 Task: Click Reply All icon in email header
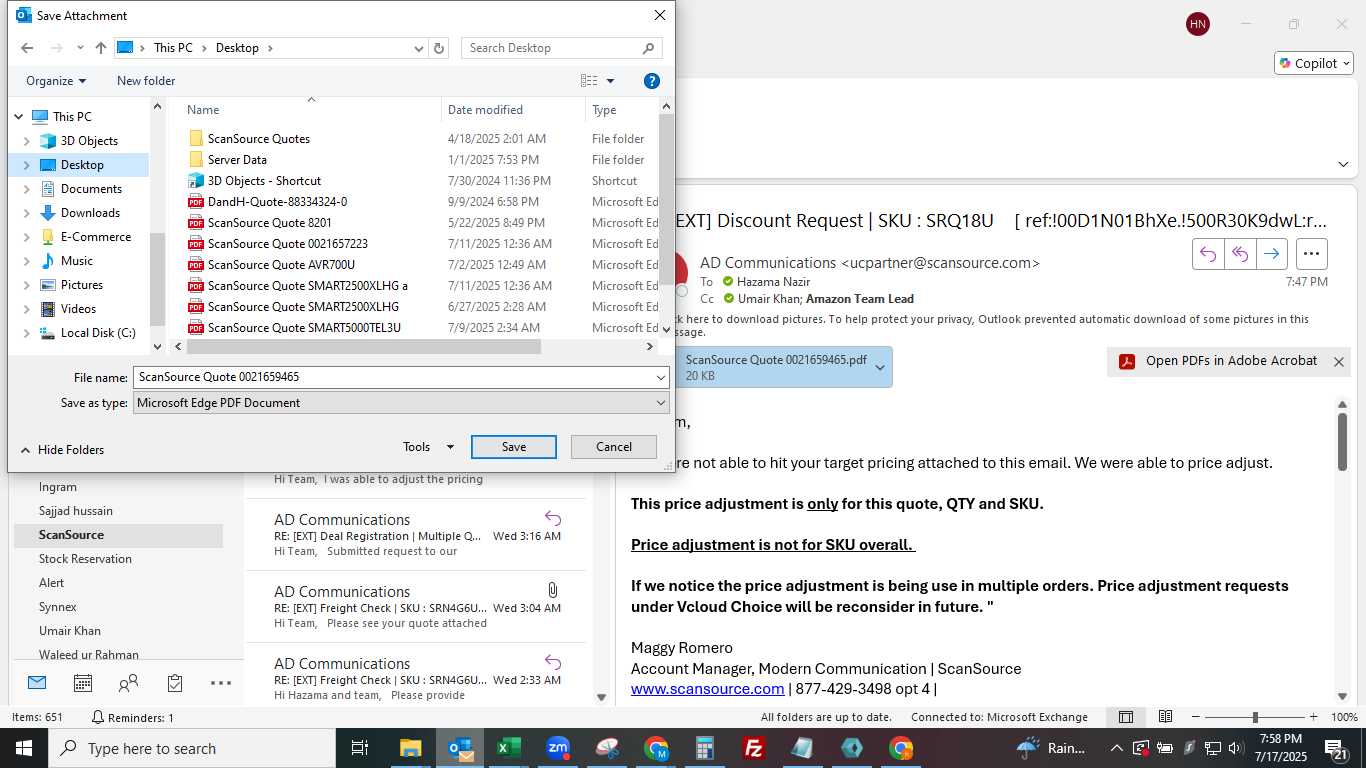1240,254
